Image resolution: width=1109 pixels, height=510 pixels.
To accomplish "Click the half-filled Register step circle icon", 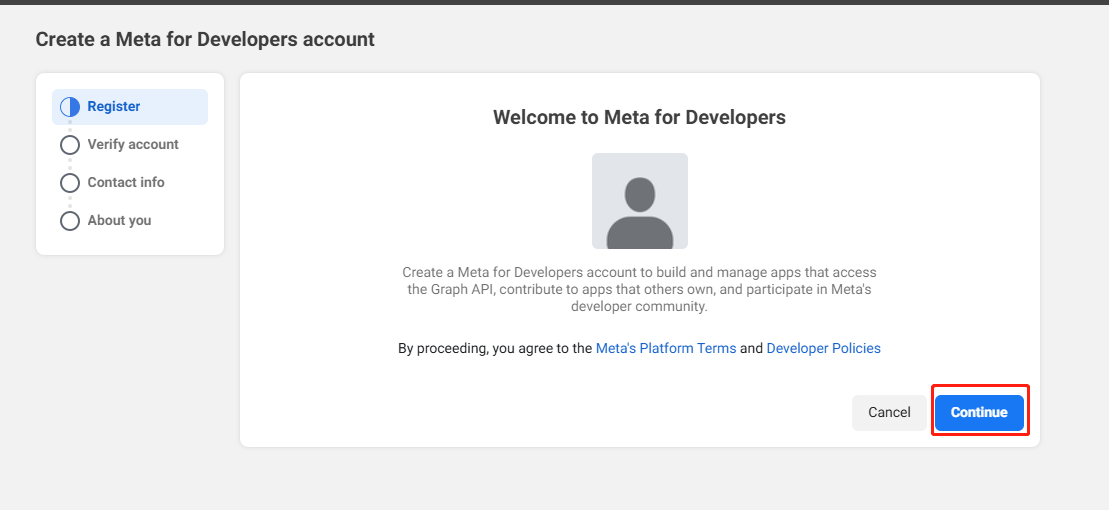I will tap(70, 107).
